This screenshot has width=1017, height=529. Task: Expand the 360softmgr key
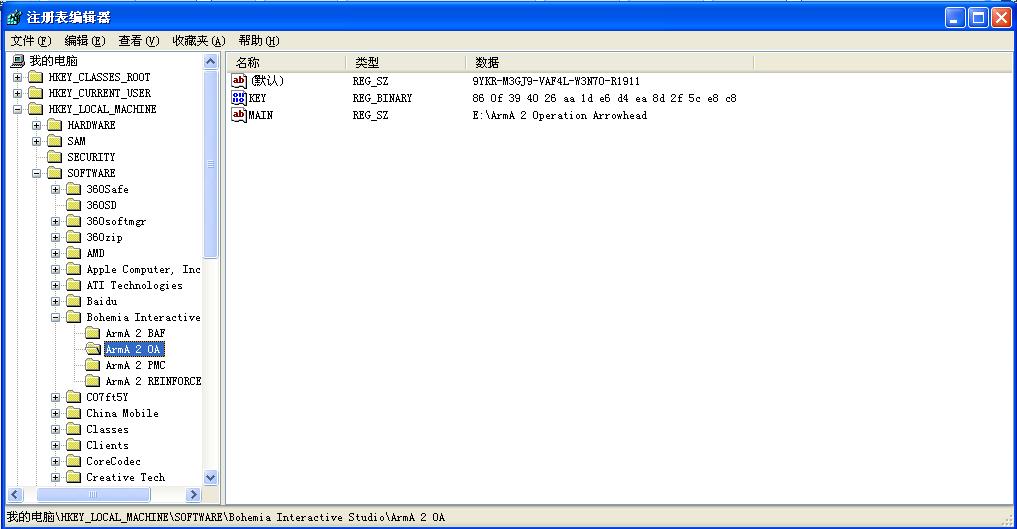click(x=56, y=222)
